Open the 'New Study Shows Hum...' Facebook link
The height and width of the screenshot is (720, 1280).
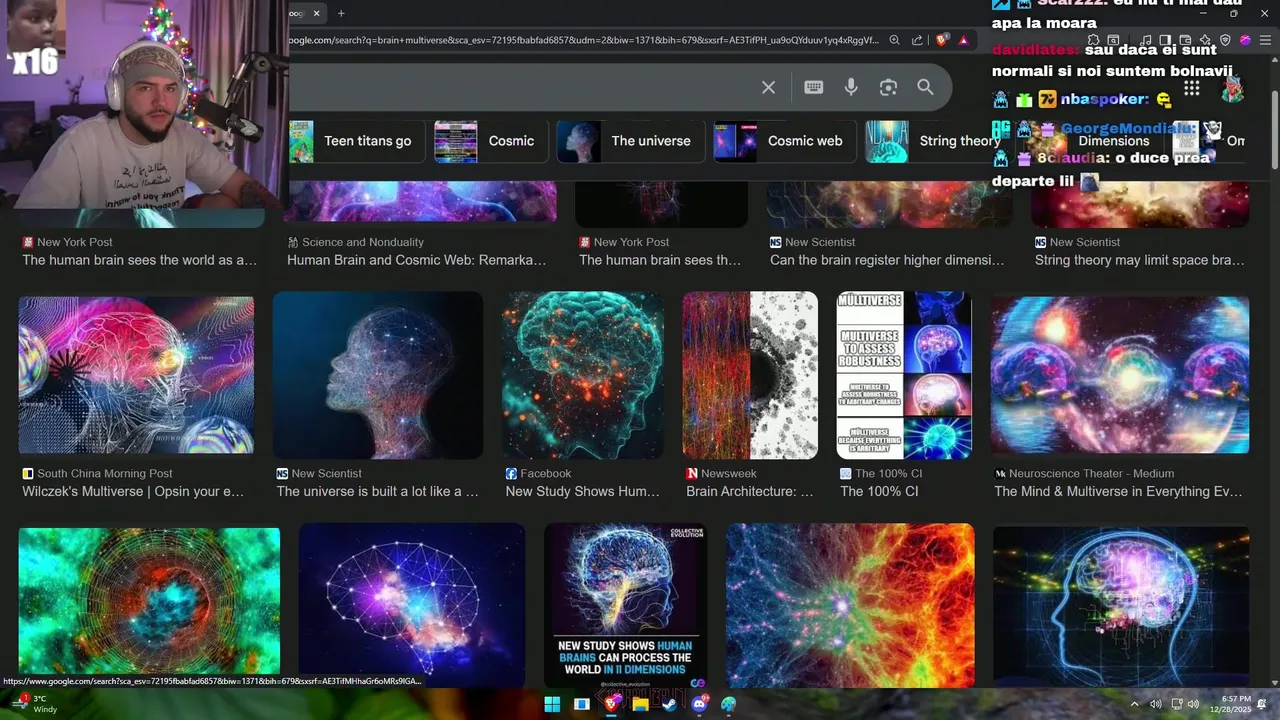pos(582,492)
